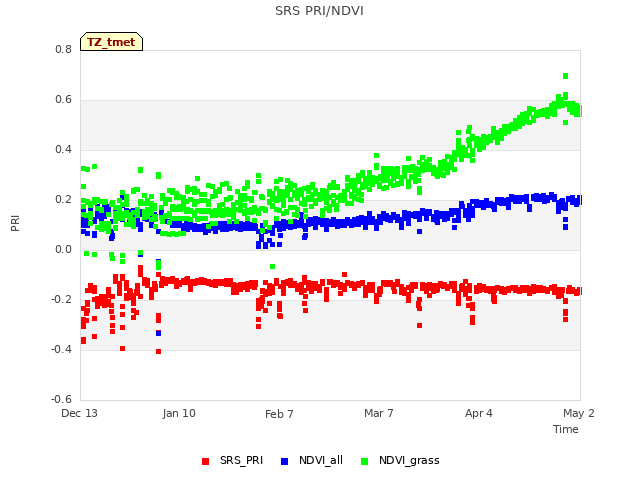
Task: Click the Jan 10 x-axis label
Action: (x=179, y=413)
